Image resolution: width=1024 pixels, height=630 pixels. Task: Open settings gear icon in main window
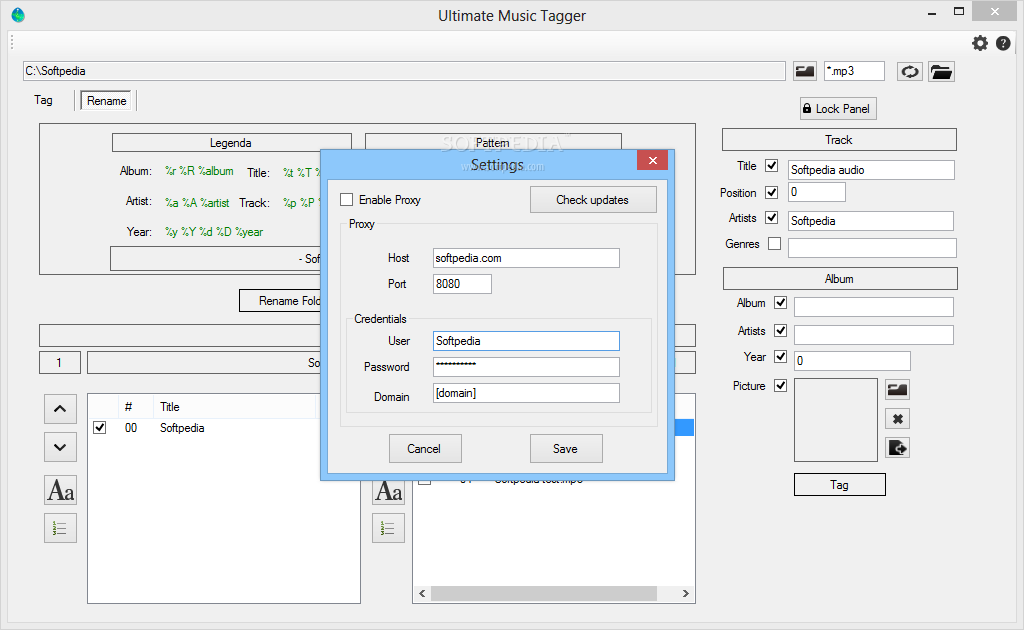pos(980,43)
